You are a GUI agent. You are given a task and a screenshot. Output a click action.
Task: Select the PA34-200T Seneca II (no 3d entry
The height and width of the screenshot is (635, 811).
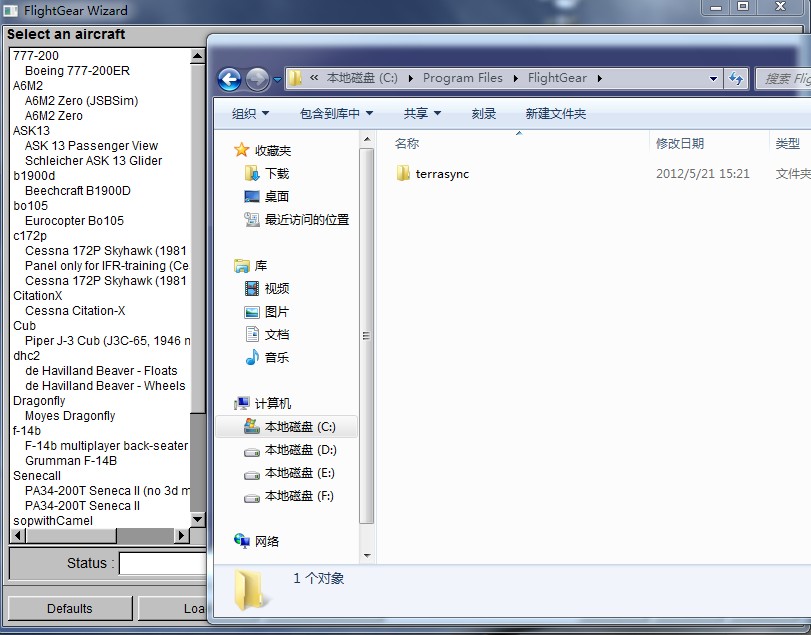click(107, 490)
